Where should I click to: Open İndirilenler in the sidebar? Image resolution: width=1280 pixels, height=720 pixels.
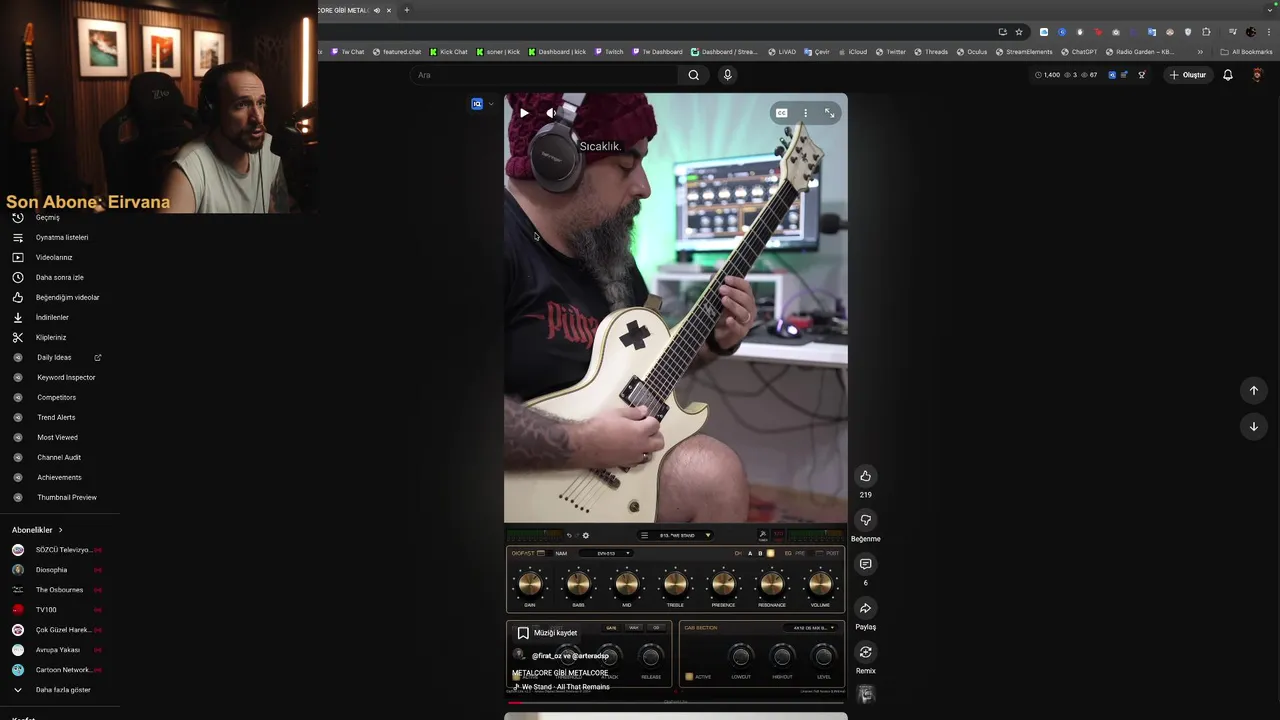click(60, 317)
